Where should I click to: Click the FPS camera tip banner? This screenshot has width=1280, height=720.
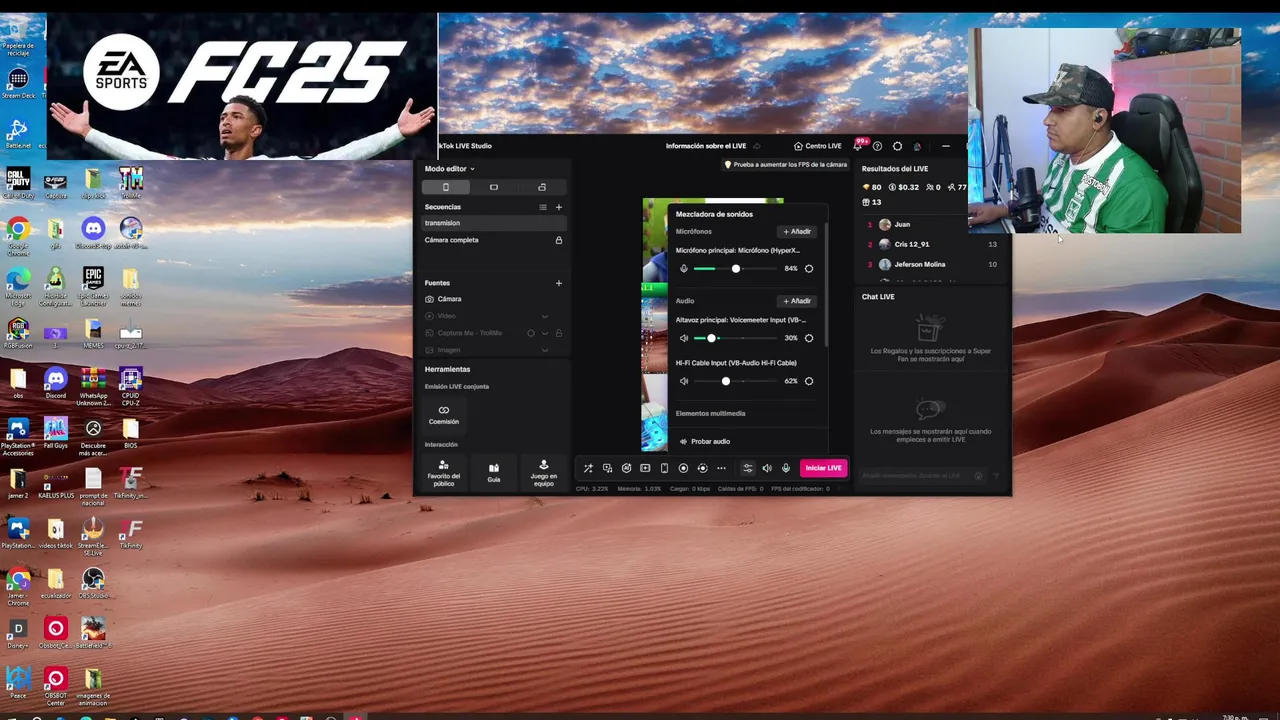point(786,164)
